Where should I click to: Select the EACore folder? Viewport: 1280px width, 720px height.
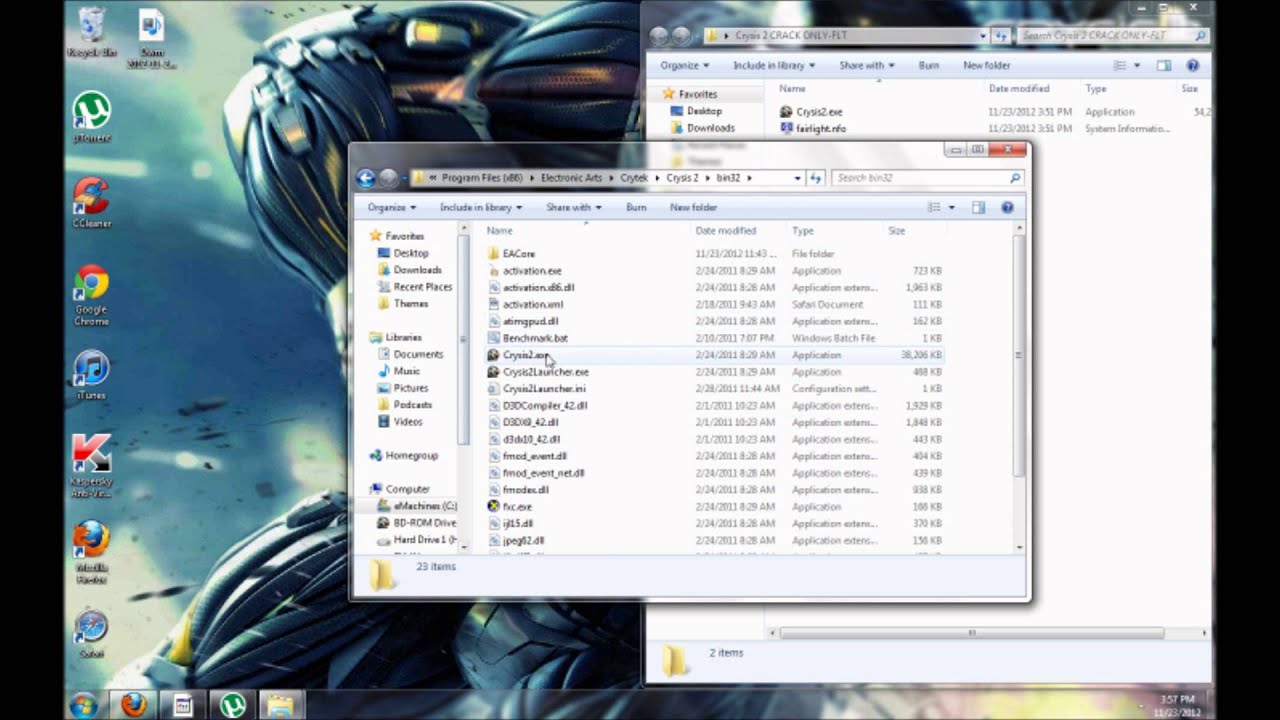tap(519, 254)
